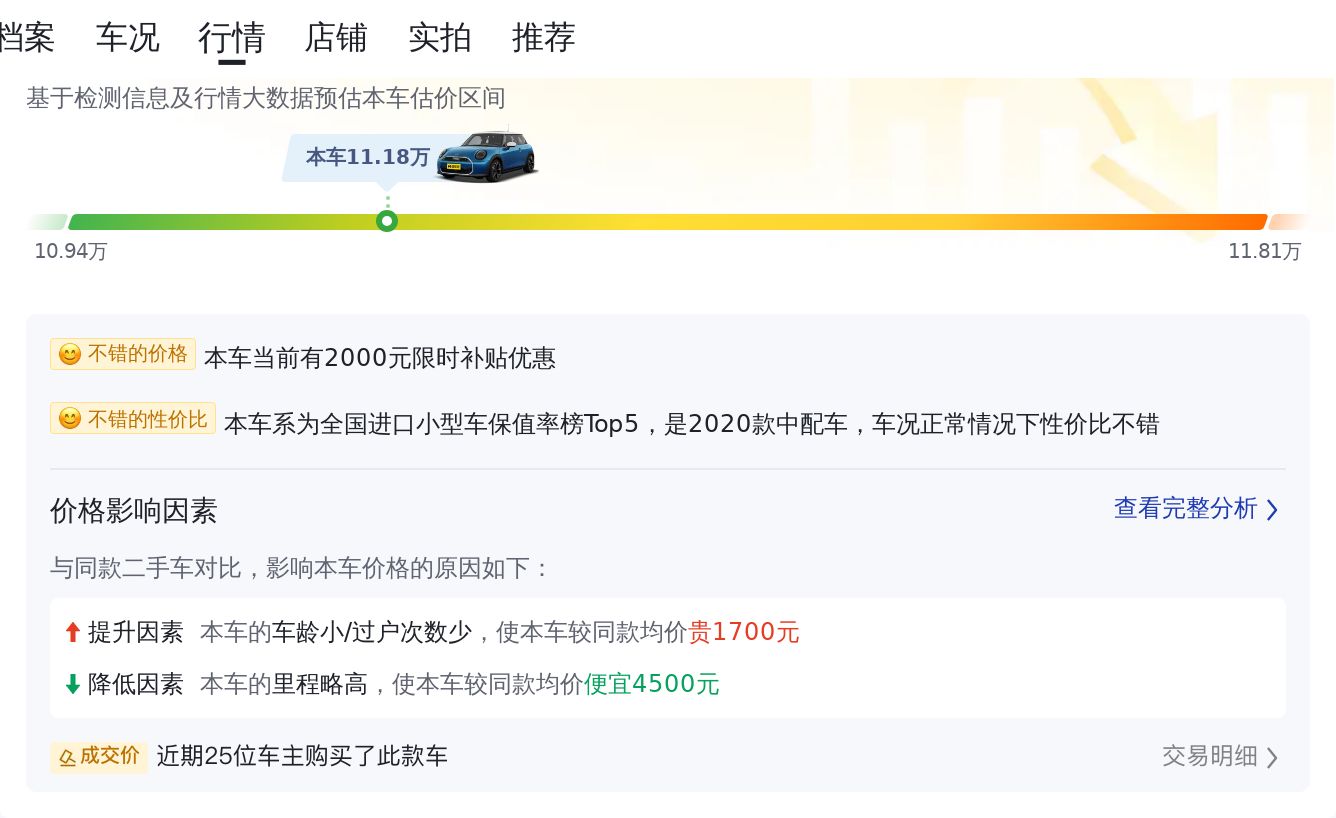This screenshot has width=1336, height=818.
Task: Click the smiley icon beside 不错的性价比
Action: pos(69,419)
